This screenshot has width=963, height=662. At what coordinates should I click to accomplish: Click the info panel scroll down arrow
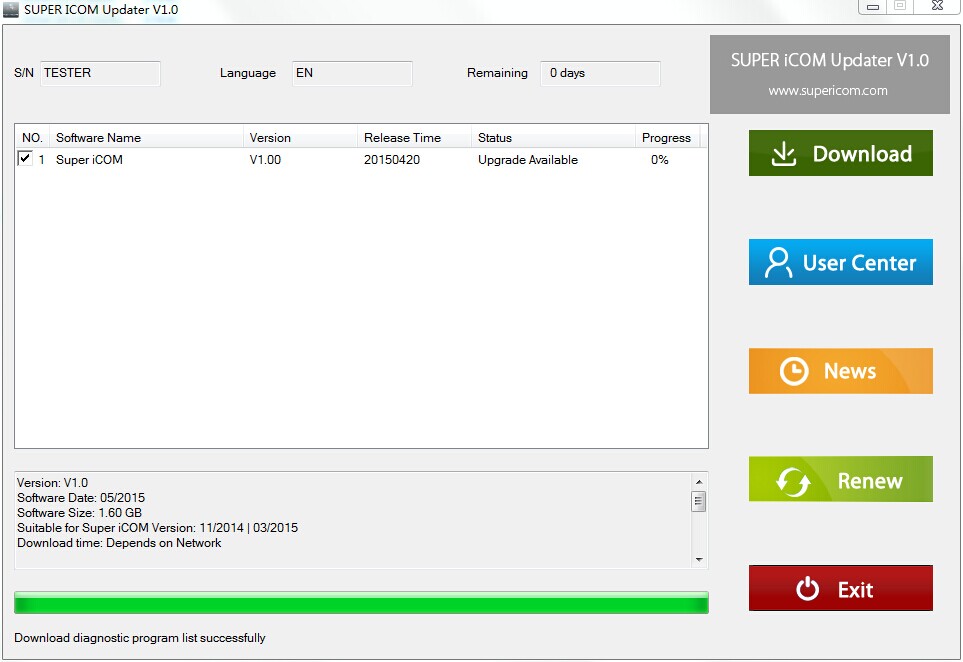coord(699,559)
